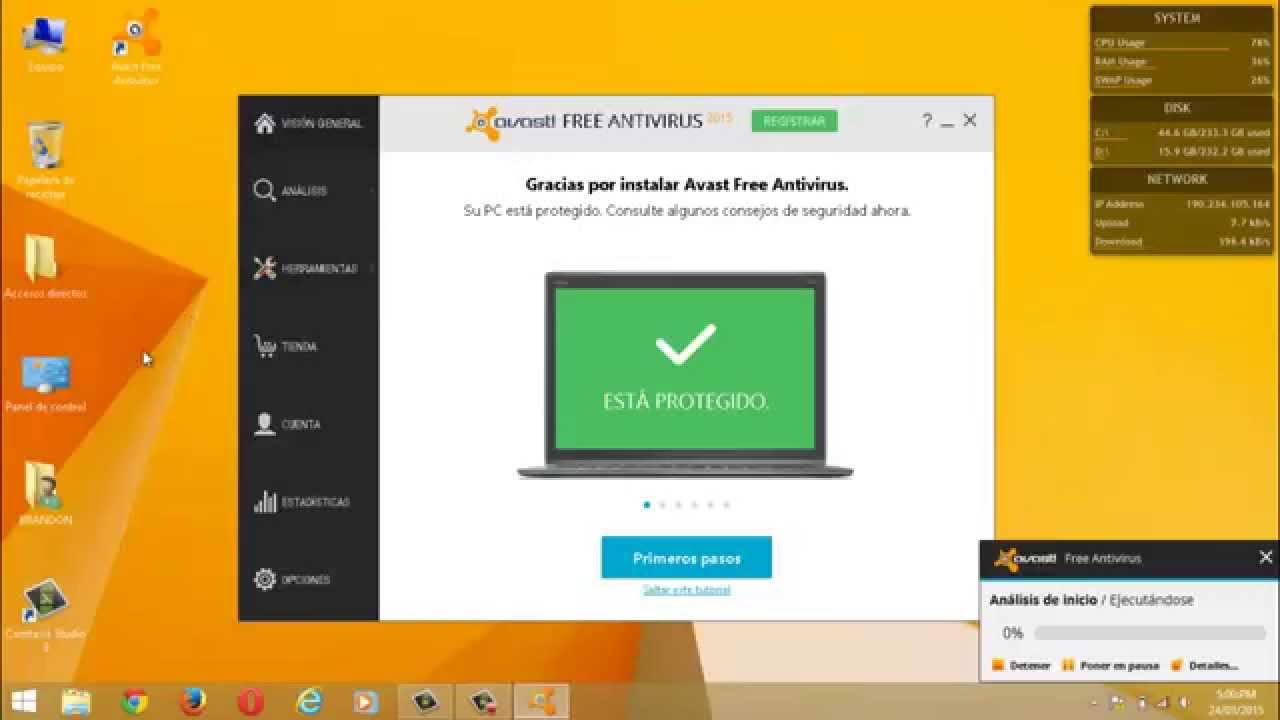
Task: Click the taskbar clock and date
Action: coord(1237,702)
